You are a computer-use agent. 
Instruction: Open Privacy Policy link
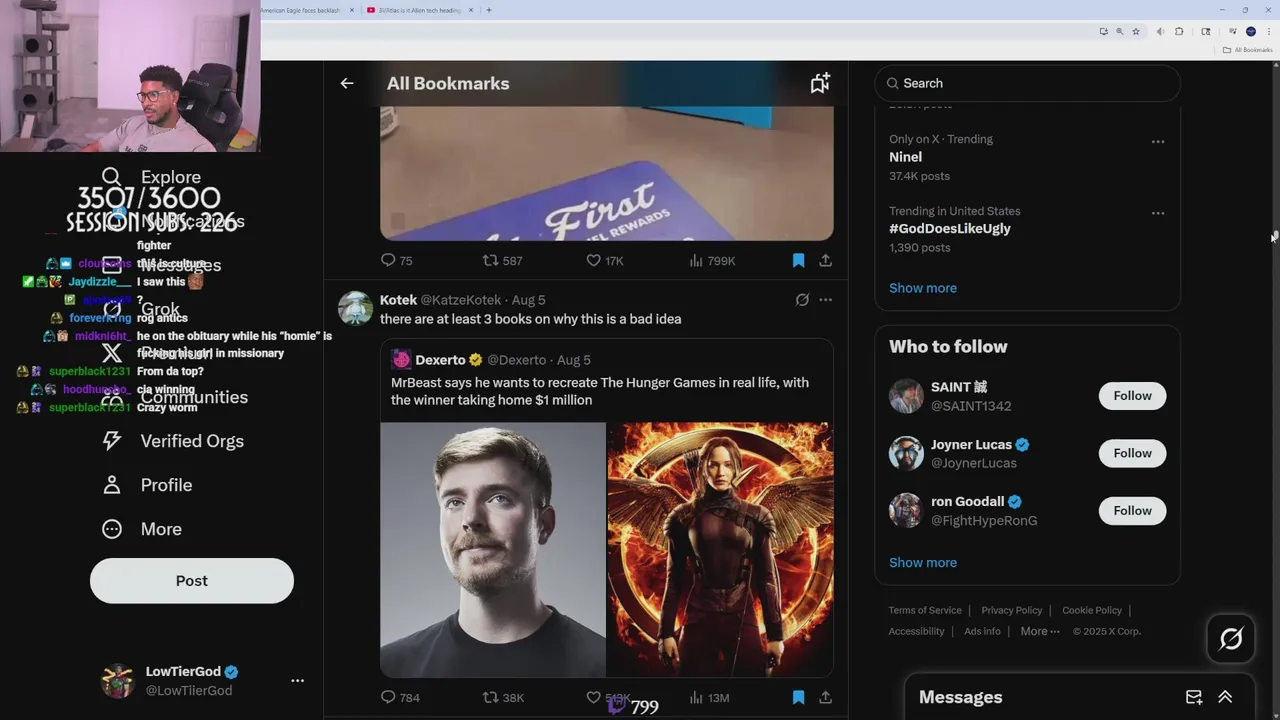click(x=1011, y=610)
